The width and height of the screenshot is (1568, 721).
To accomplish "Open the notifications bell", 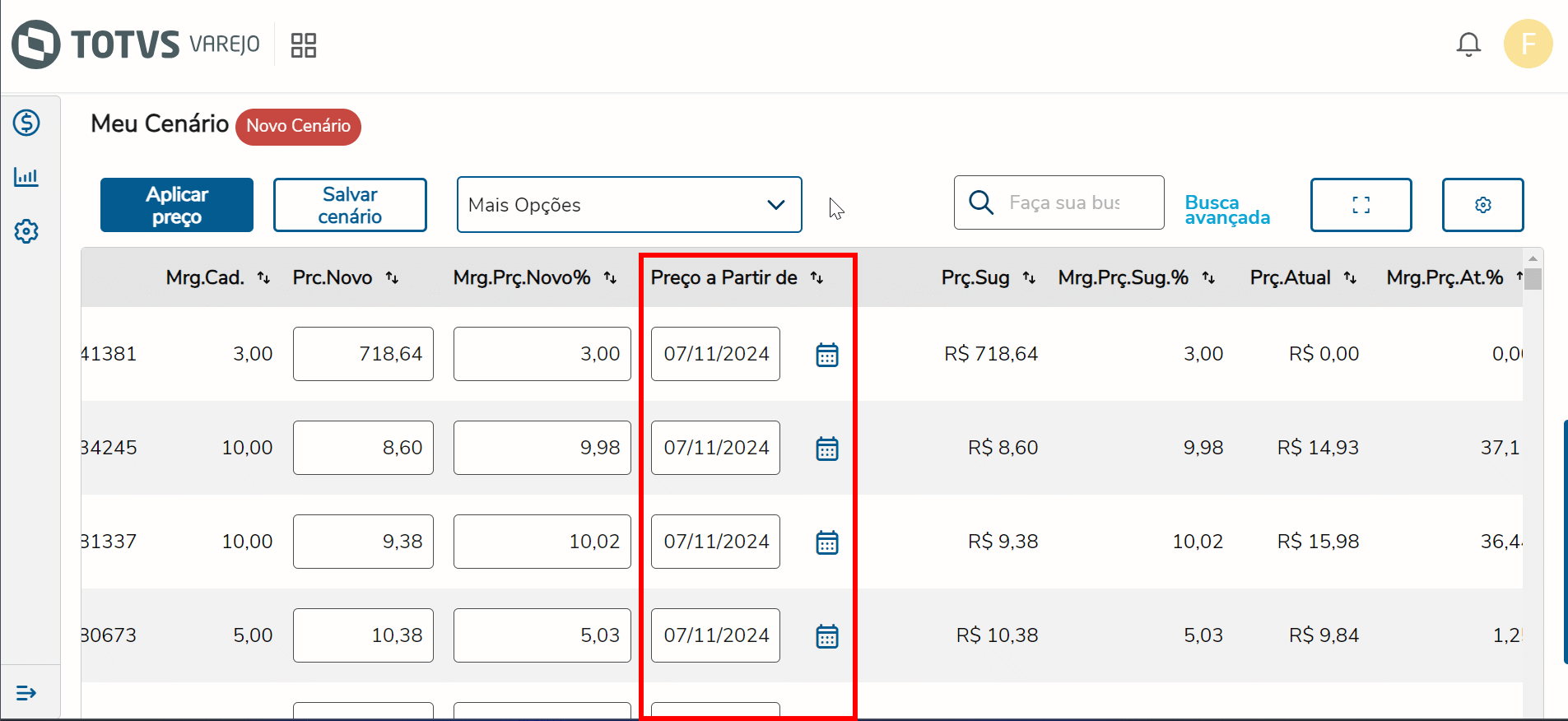I will pos(1468,44).
